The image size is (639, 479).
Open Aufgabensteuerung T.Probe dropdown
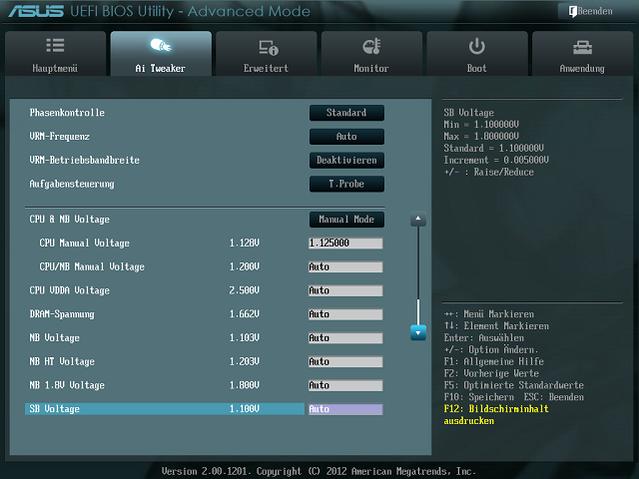pyautogui.click(x=346, y=184)
